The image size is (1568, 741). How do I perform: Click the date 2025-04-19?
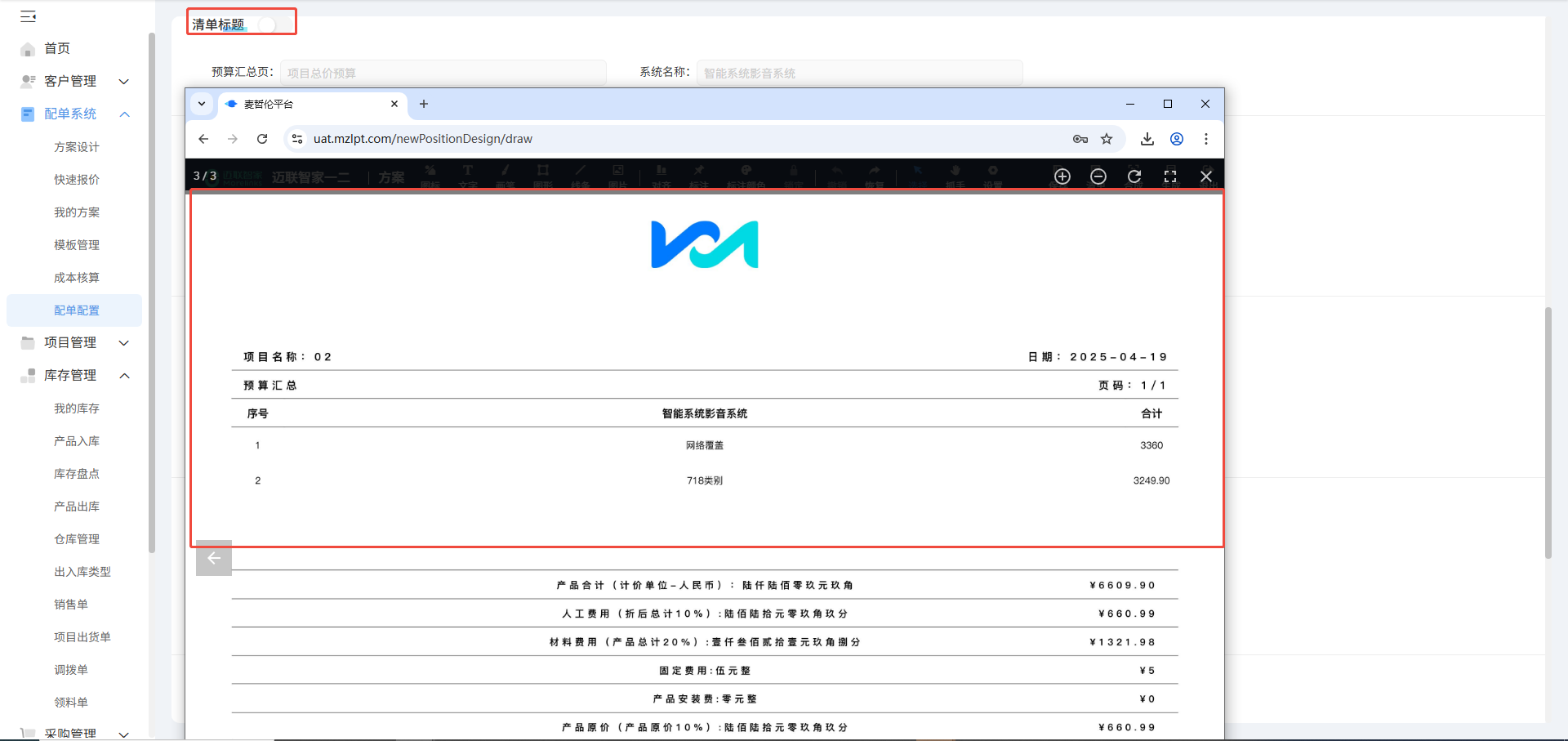click(x=1119, y=357)
